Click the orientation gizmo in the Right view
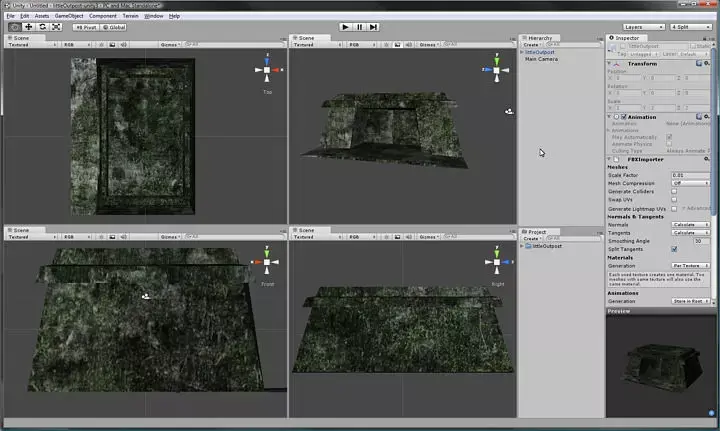The width and height of the screenshot is (720, 431). (x=497, y=262)
